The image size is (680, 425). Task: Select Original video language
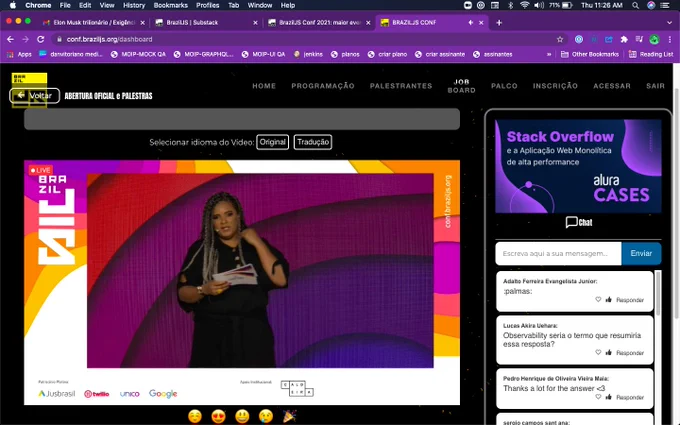272,142
